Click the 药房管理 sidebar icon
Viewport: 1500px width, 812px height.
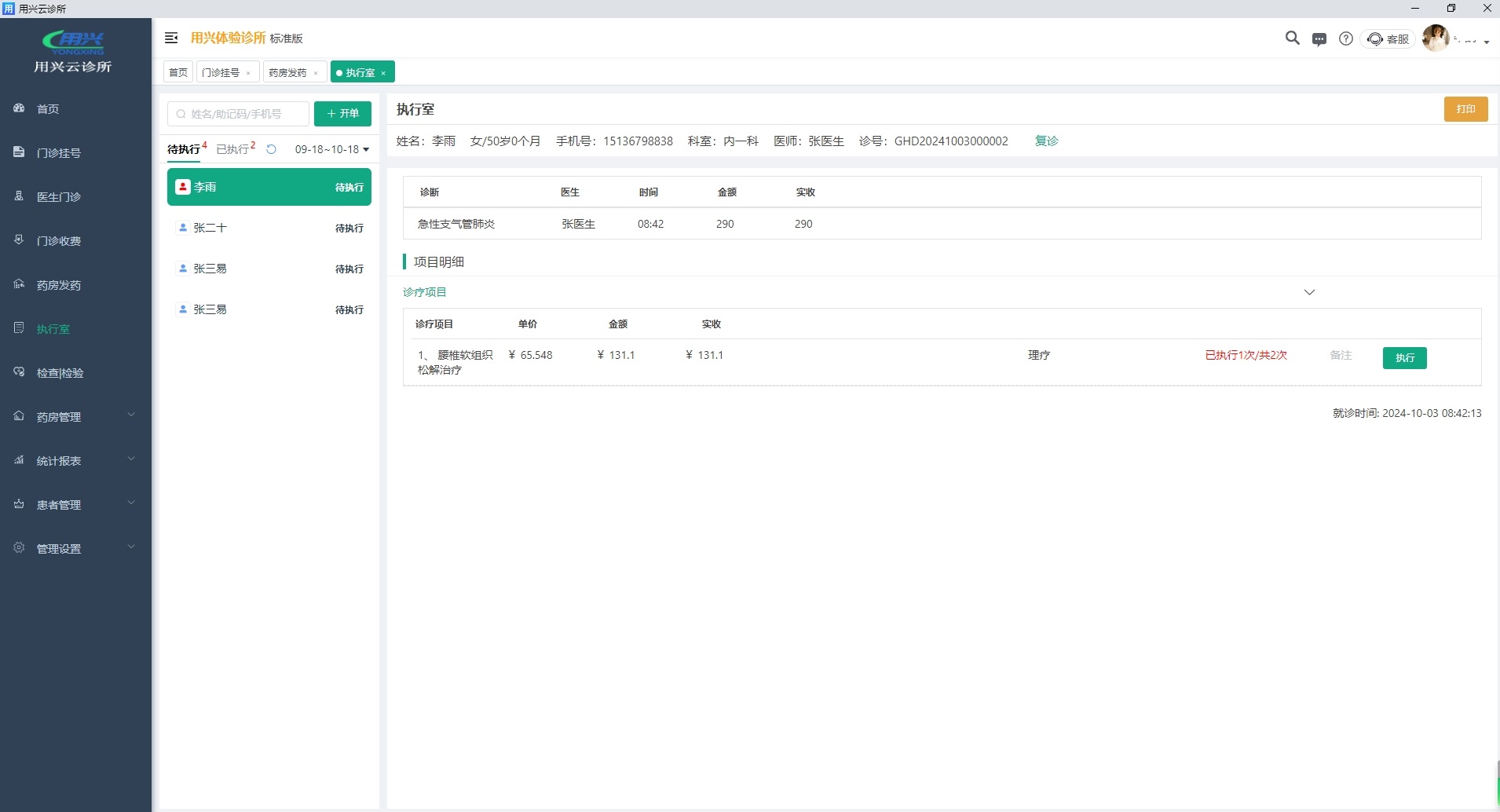point(19,416)
